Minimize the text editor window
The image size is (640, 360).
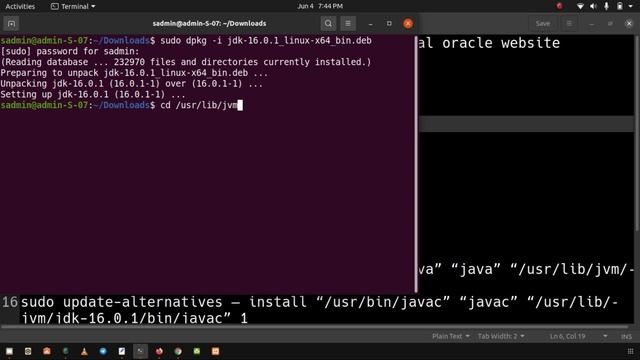591,24
